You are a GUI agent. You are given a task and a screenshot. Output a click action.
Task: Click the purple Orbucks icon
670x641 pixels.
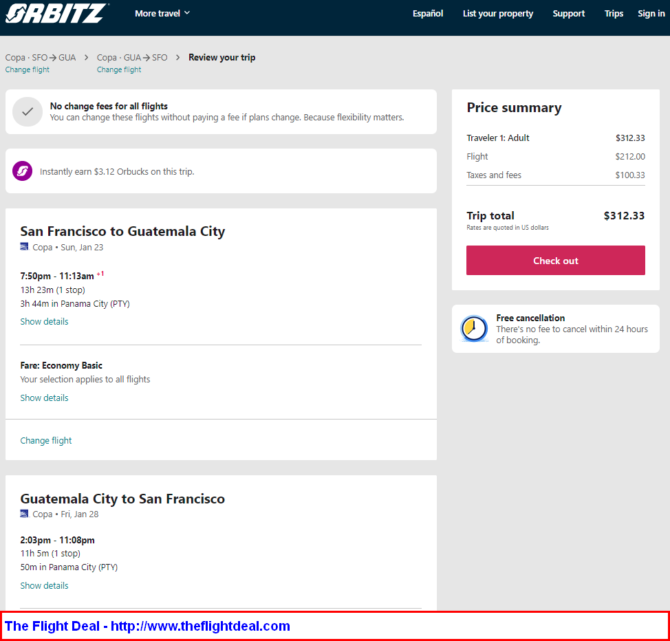coord(22,171)
